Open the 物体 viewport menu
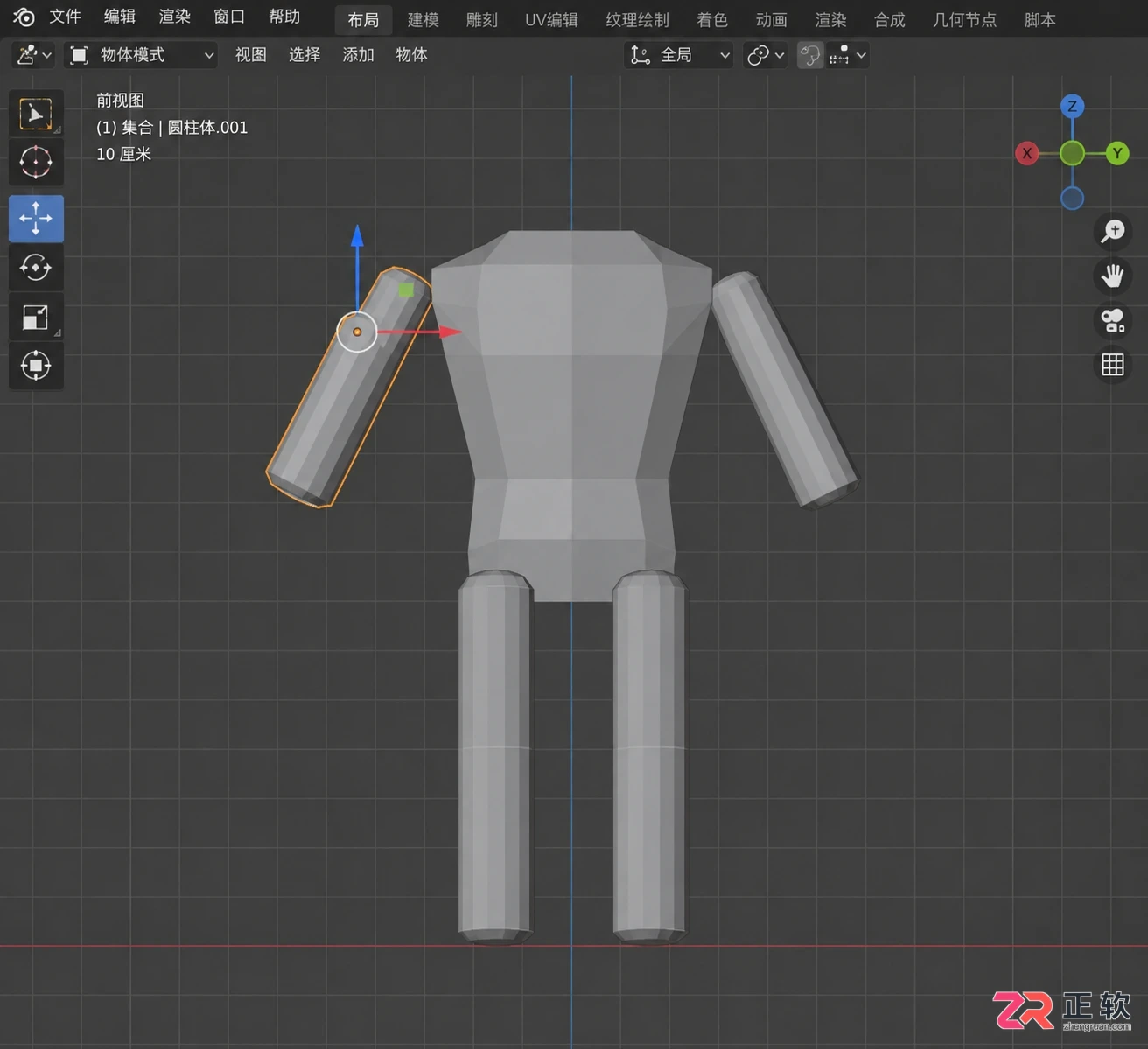The width and height of the screenshot is (1148, 1049). 411,55
